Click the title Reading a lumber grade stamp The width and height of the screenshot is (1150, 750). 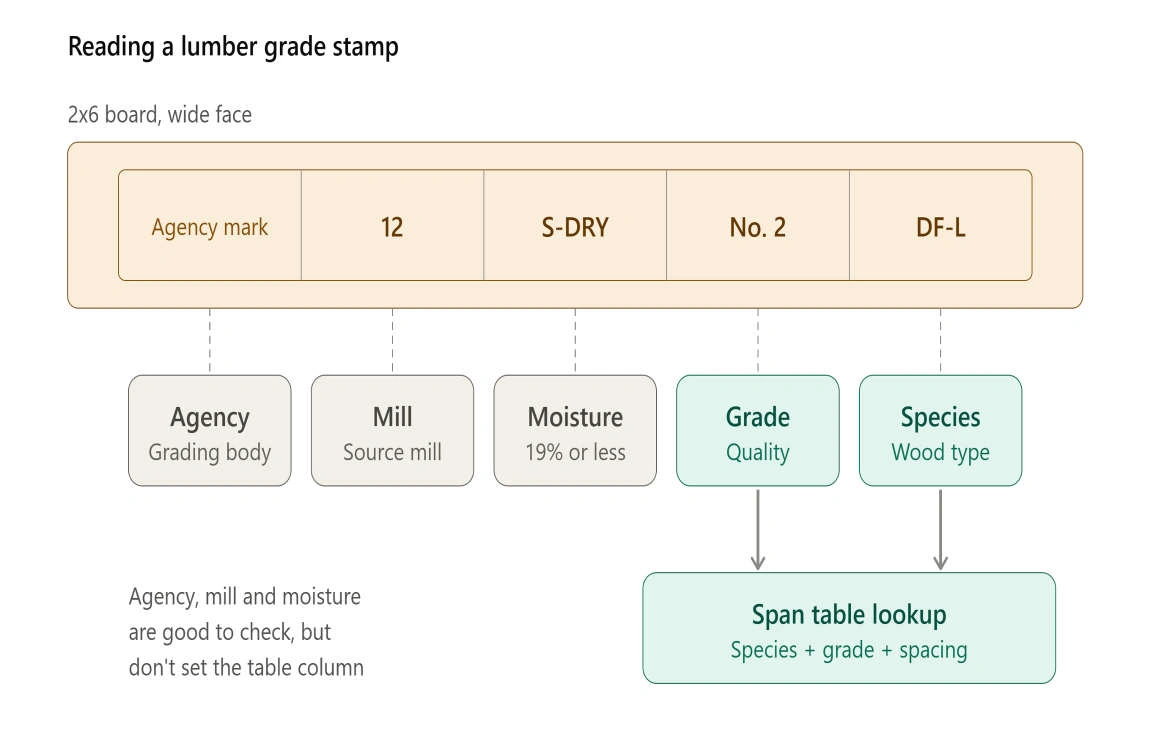click(x=233, y=47)
